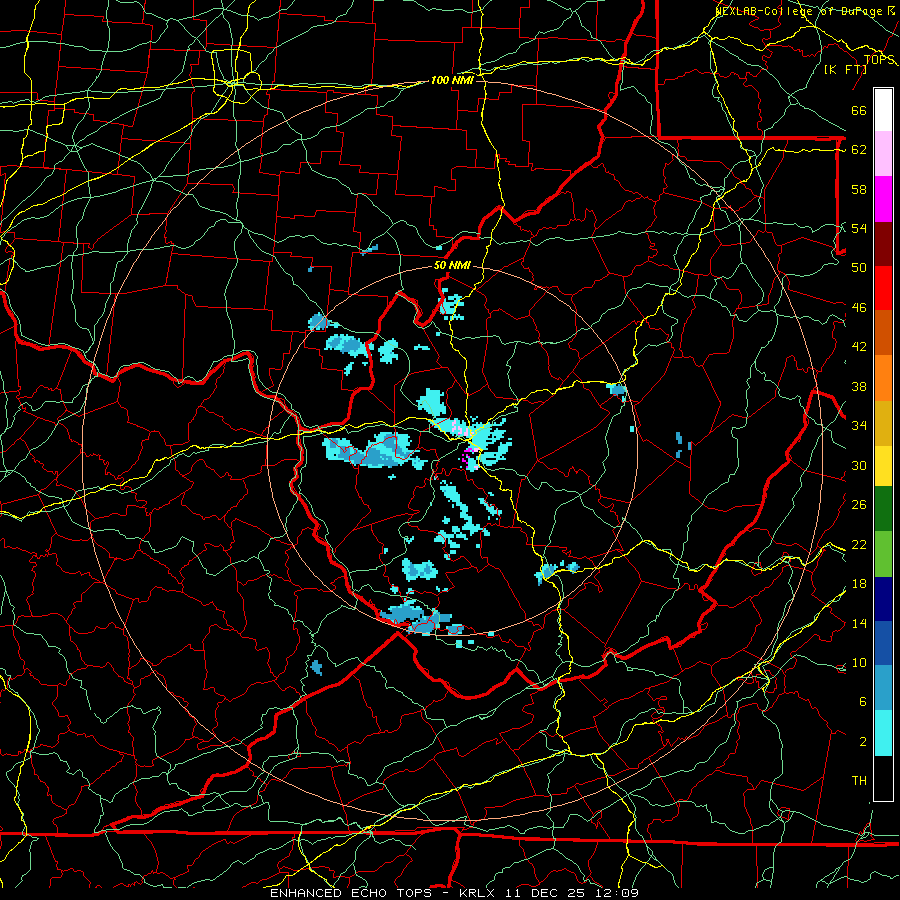Click the legend value "6"
Screen dimensions: 900x900
863,701
